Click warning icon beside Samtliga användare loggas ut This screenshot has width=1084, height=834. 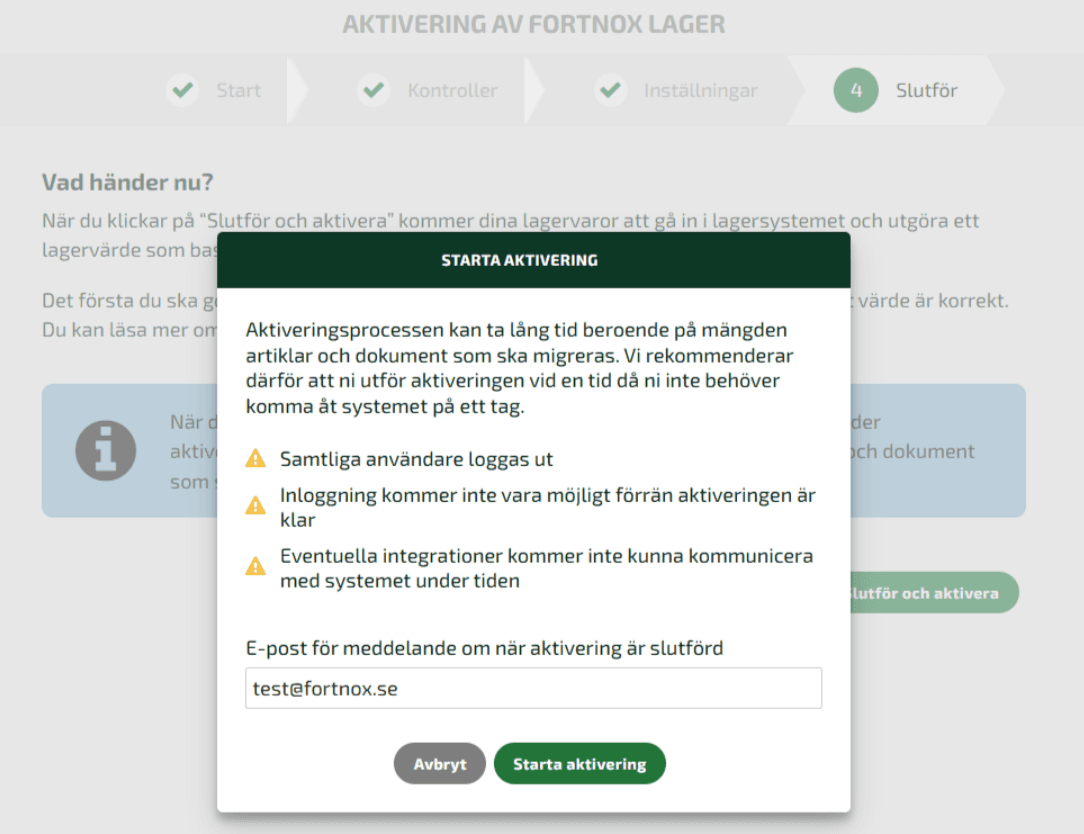click(x=256, y=458)
